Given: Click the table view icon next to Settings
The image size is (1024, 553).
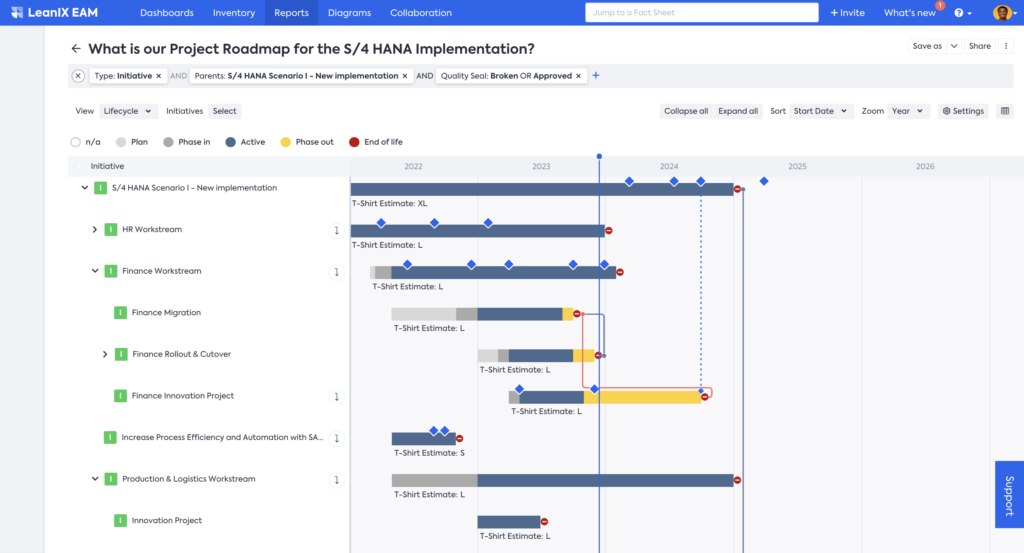Looking at the screenshot, I should [1005, 111].
